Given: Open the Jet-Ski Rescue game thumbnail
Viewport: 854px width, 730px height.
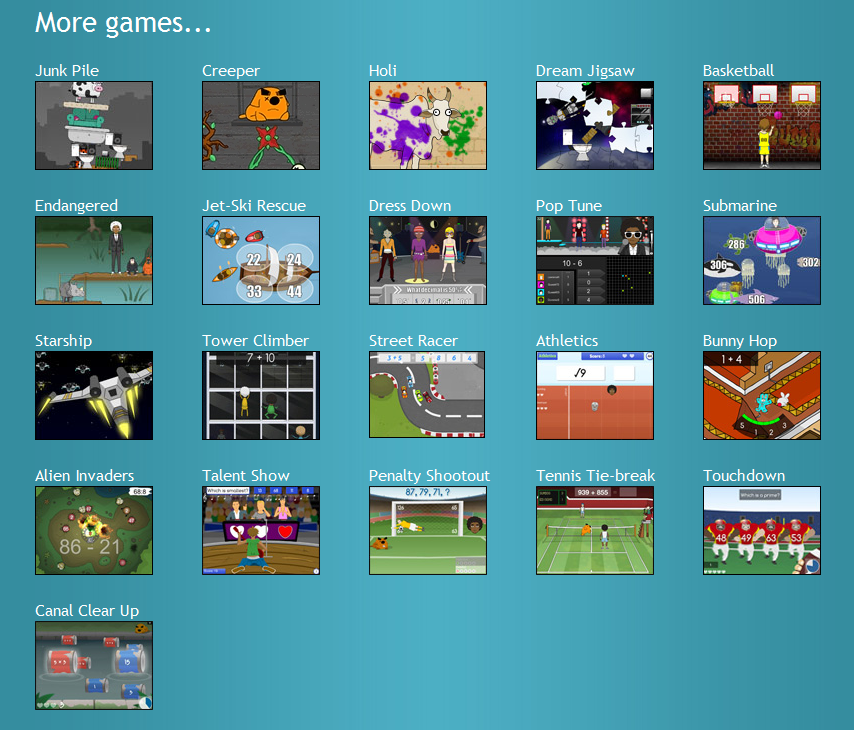Looking at the screenshot, I should (261, 260).
